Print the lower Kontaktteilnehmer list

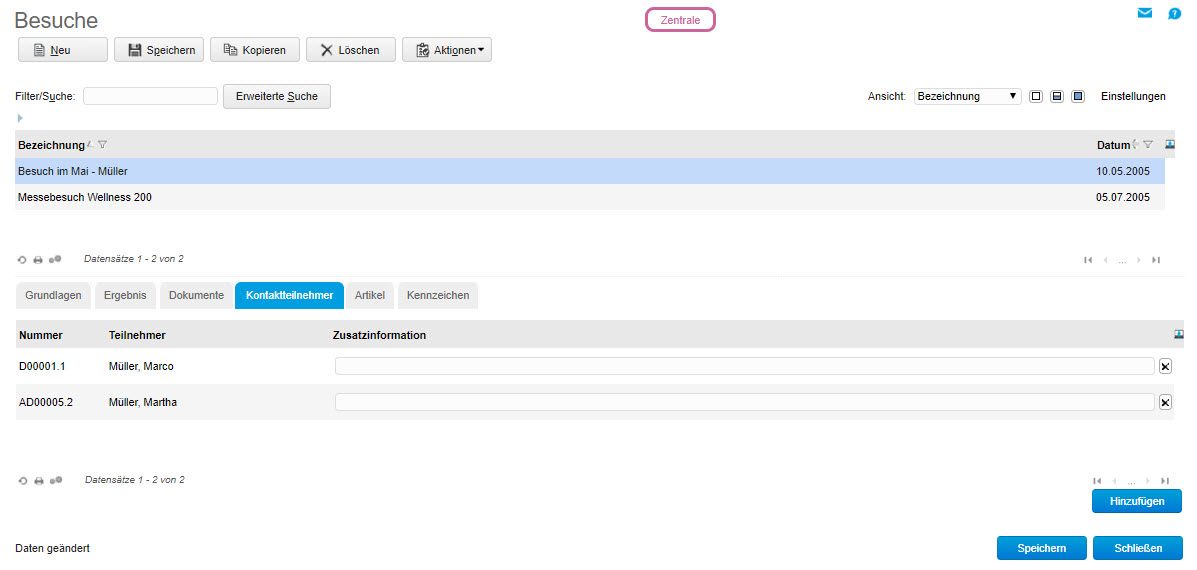click(x=38, y=481)
